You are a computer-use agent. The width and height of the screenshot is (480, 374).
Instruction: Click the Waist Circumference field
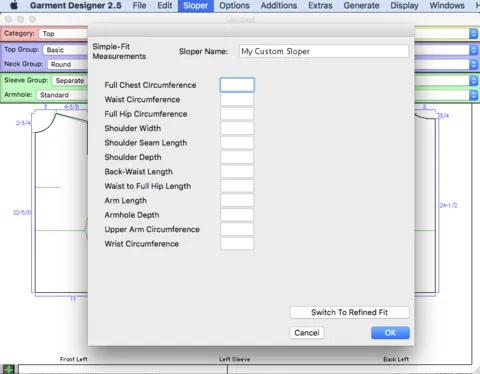(237, 99)
